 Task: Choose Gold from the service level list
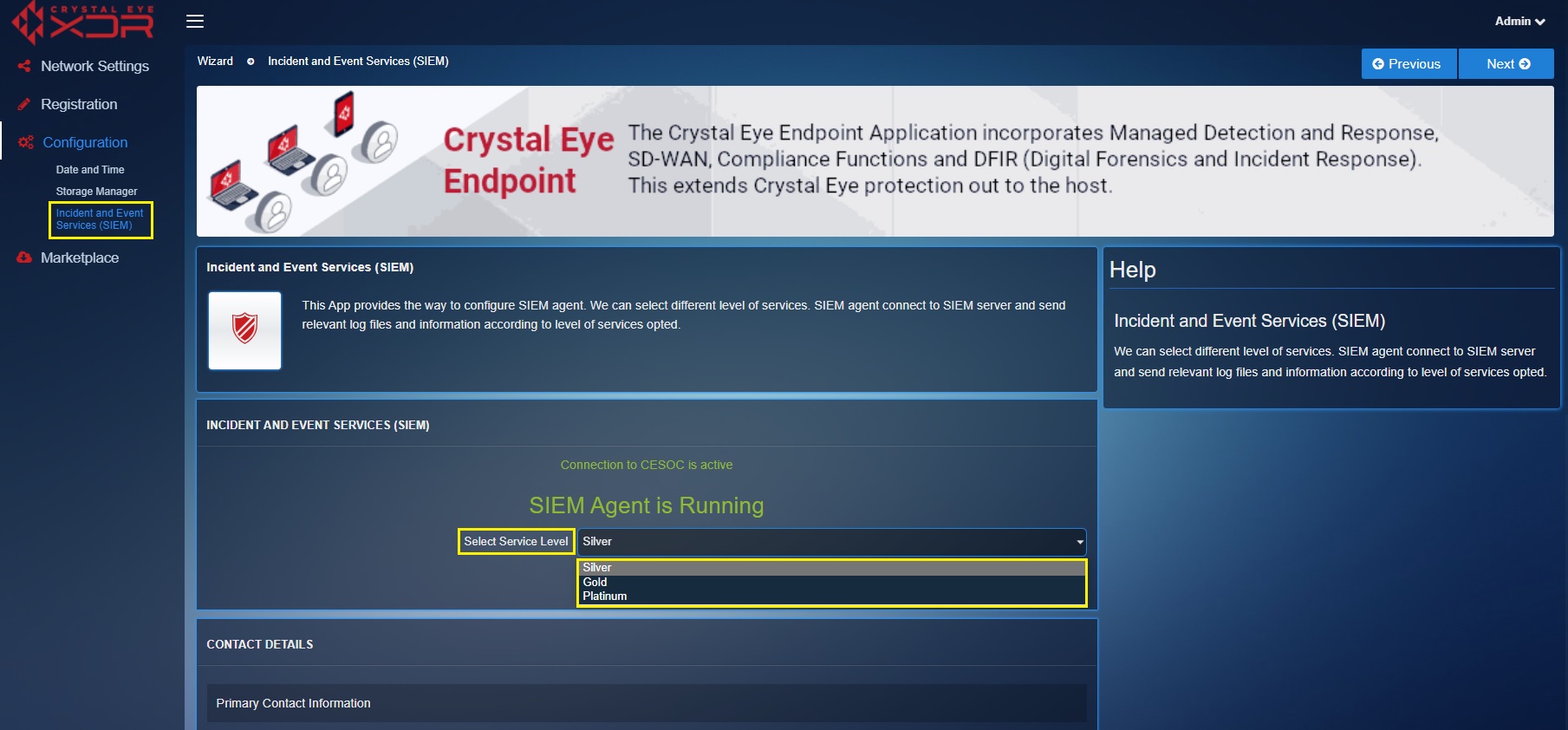(831, 582)
